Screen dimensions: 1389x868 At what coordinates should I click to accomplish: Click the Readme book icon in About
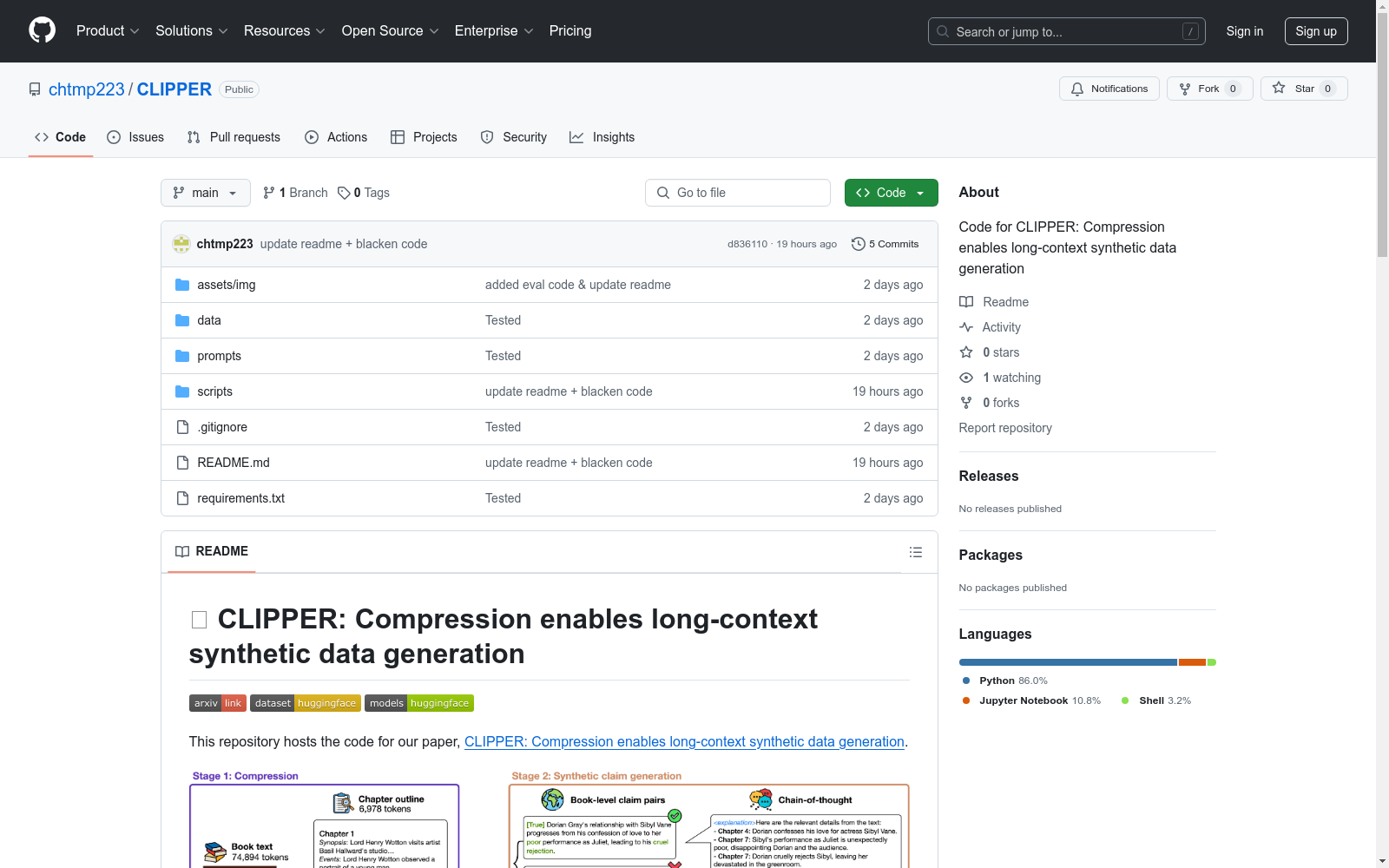pos(966,302)
